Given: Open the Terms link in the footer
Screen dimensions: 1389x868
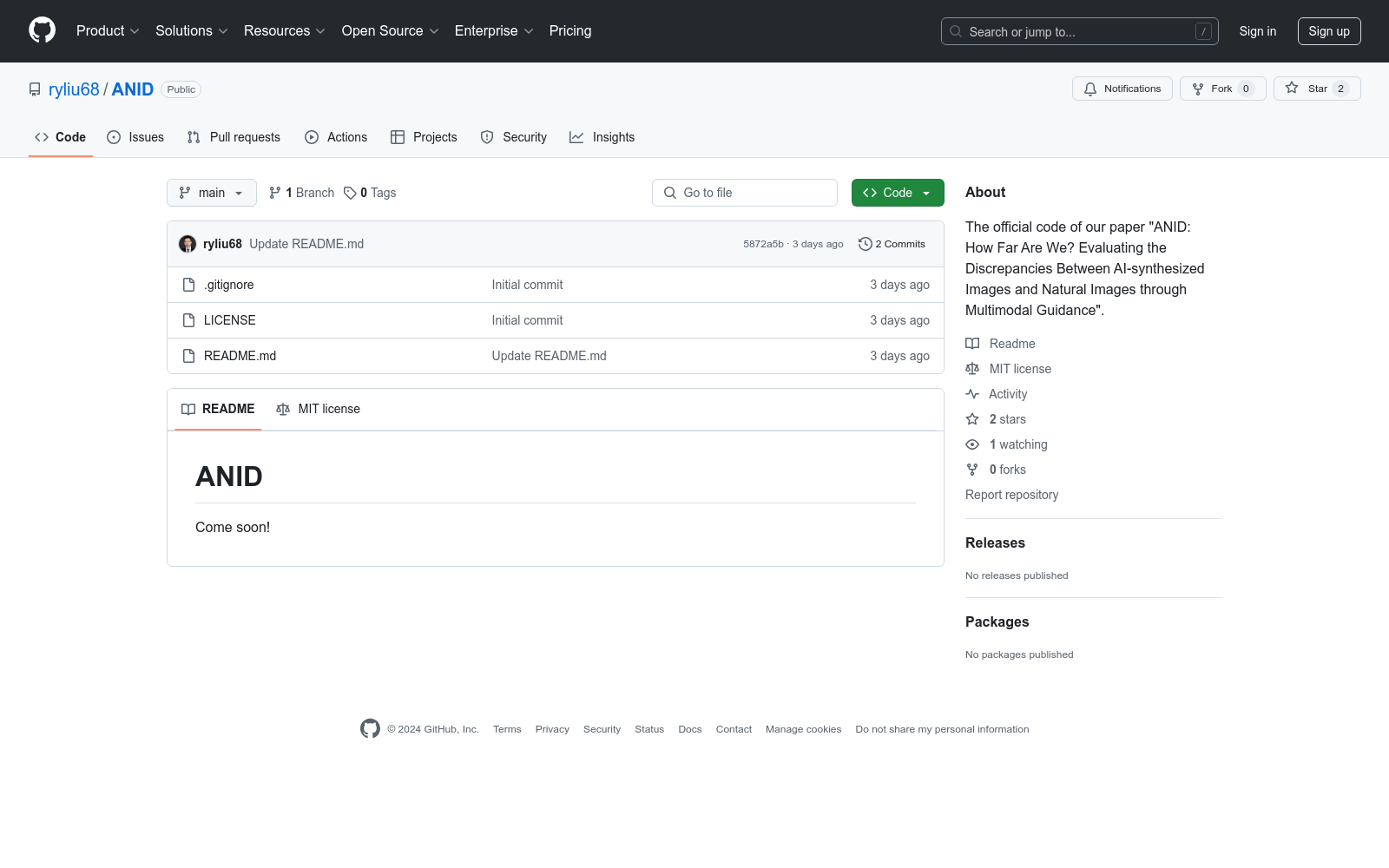Looking at the screenshot, I should (x=507, y=729).
